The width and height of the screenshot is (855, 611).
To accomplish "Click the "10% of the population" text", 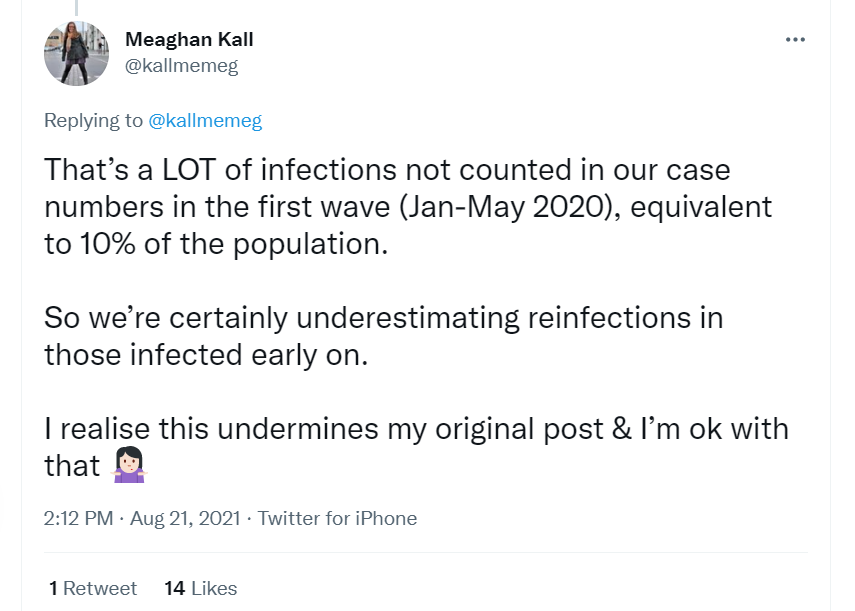I will (232, 245).
